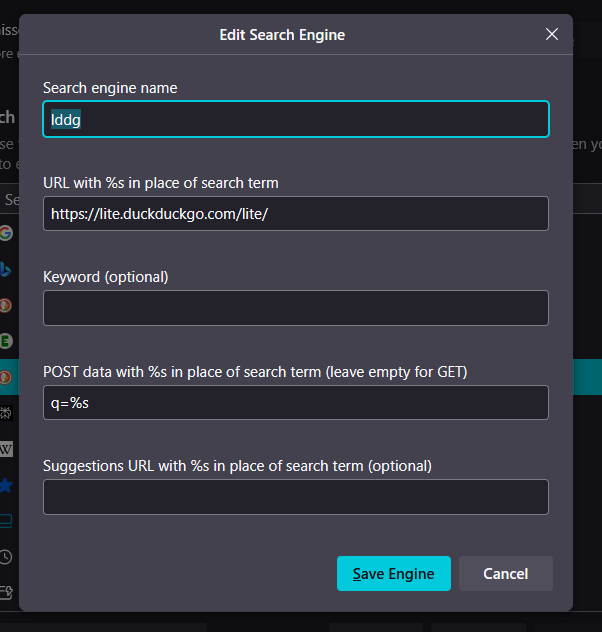602x632 pixels.
Task: Click the DuckDuckGo icon just below Bing
Action: 7,305
